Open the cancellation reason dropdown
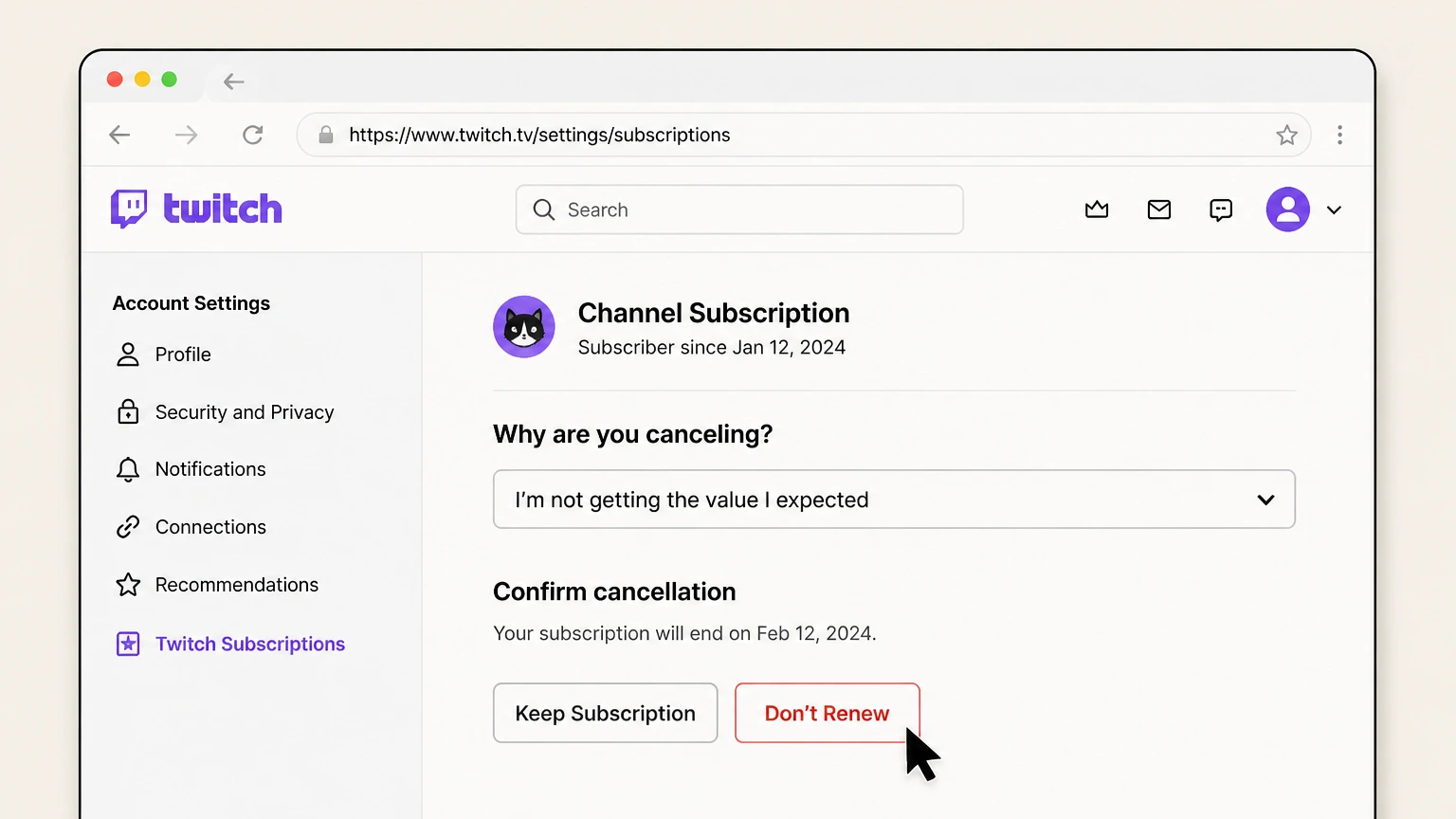The width and height of the screenshot is (1456, 819). point(894,500)
